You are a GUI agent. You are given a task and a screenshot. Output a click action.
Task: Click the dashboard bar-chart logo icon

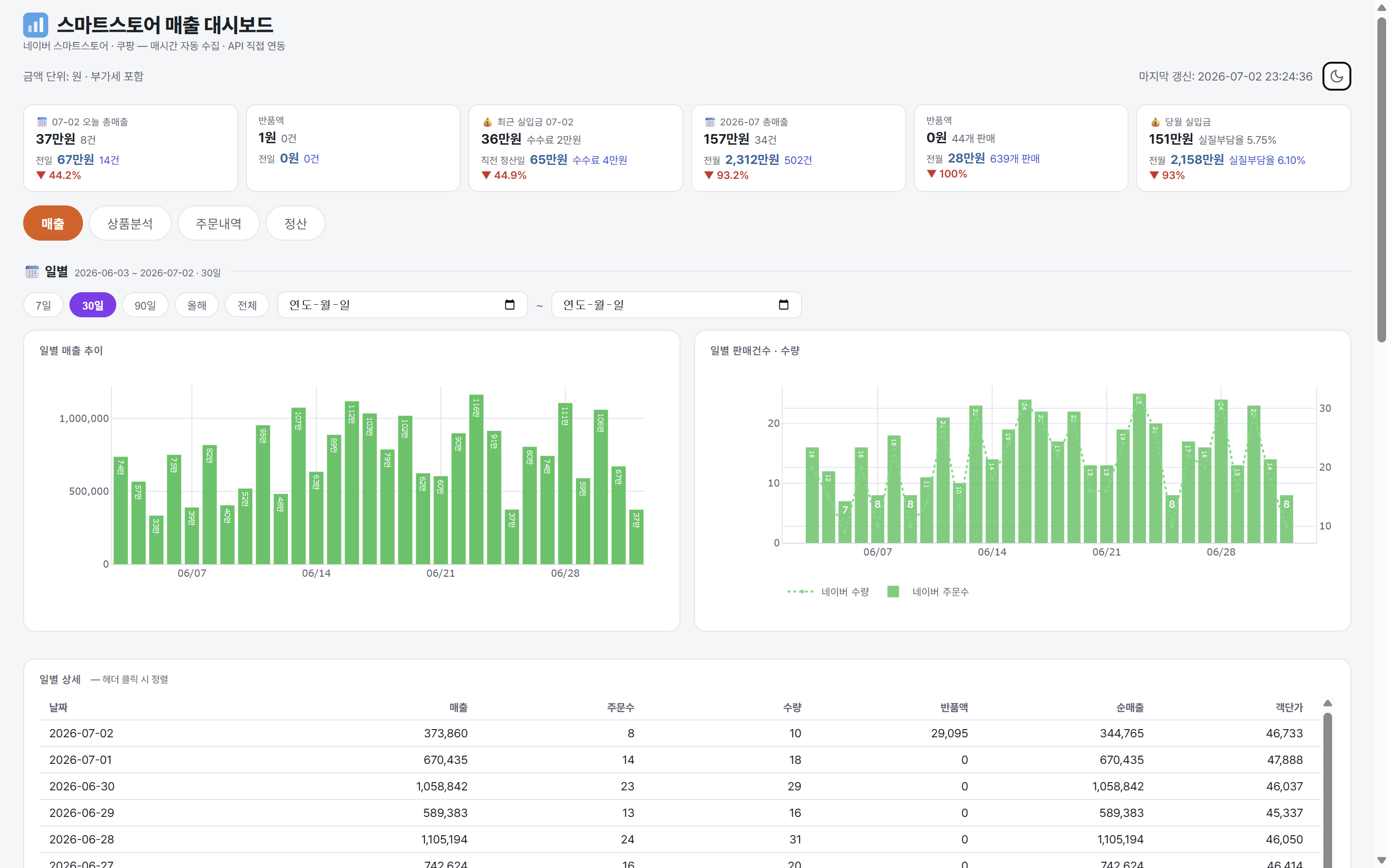[36, 25]
